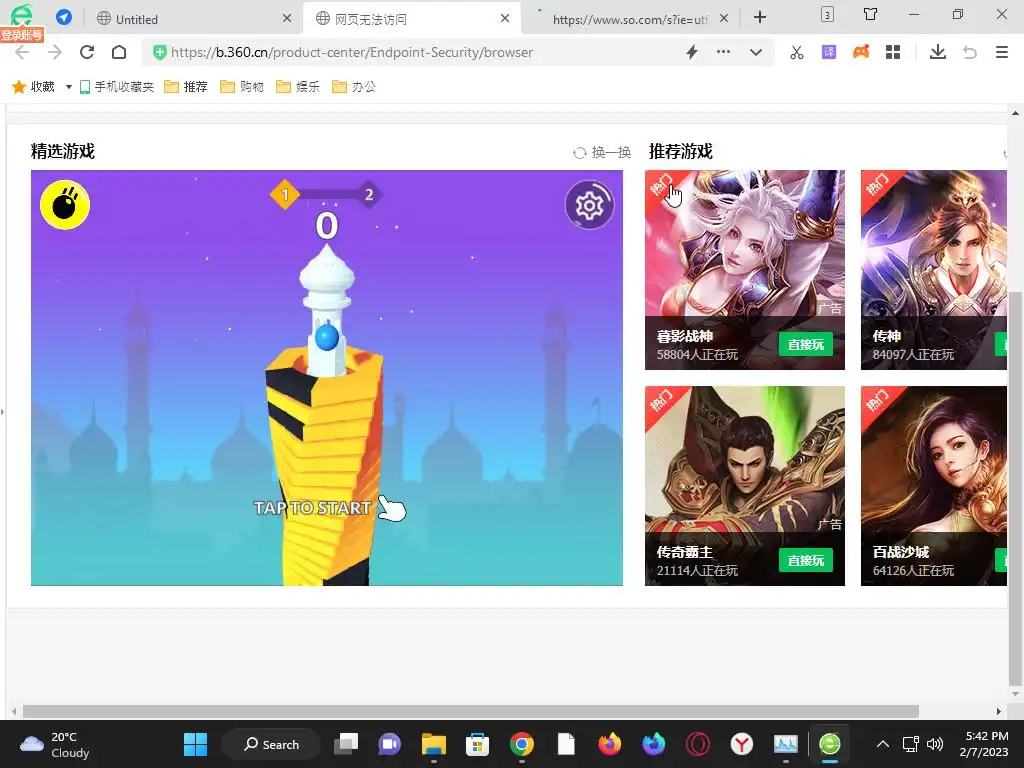
Task: Click the level 1 diamond marker
Action: coord(285,194)
